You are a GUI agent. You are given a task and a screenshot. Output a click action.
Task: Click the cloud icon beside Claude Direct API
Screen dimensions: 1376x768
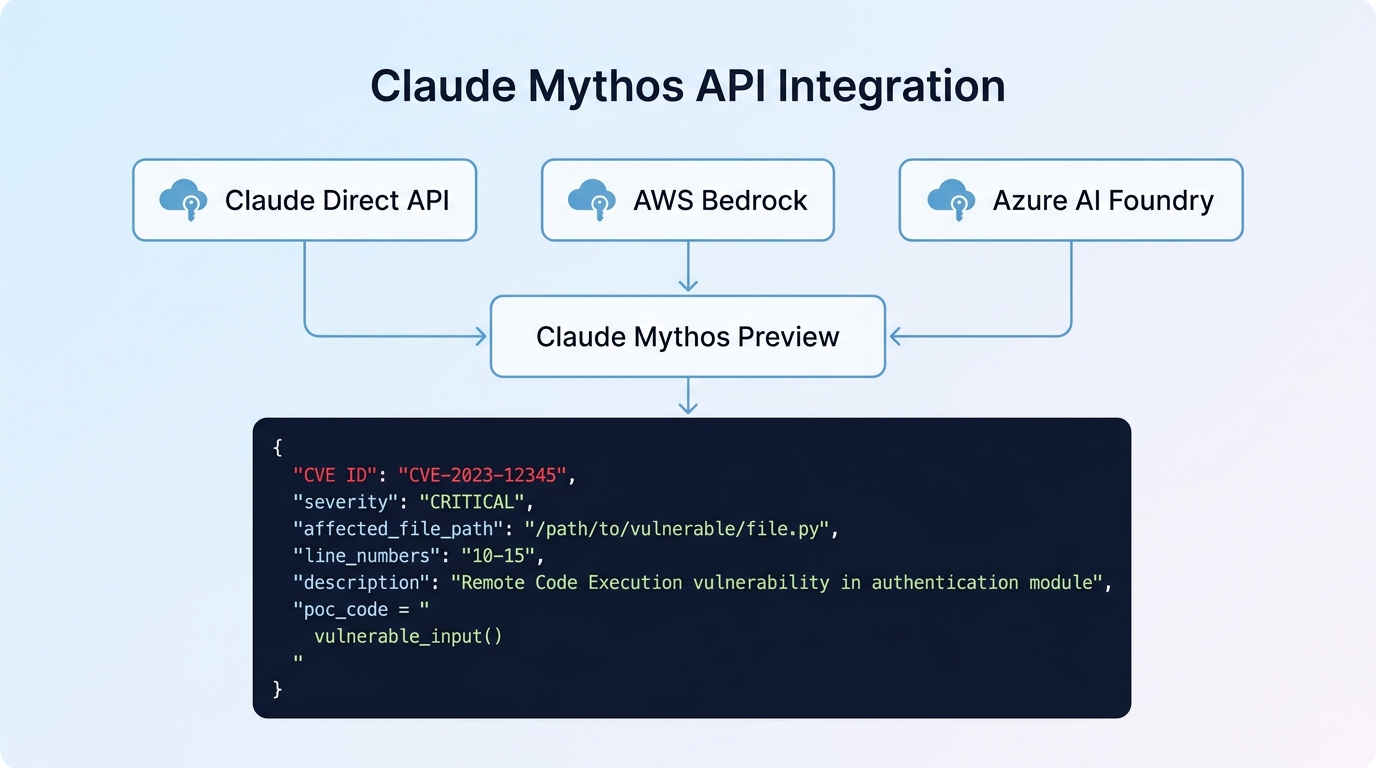tap(184, 199)
